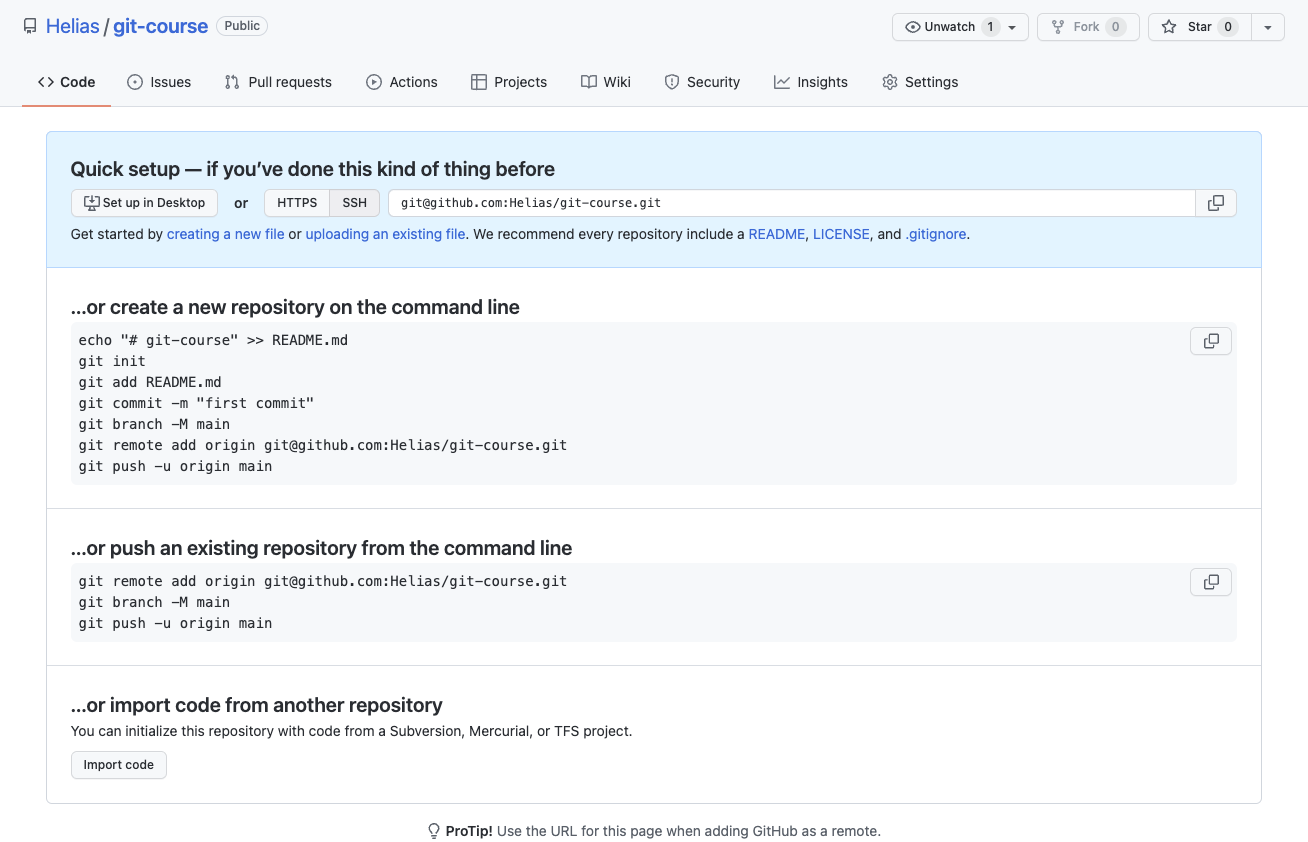Click the echo "# git-course" >> README.md line

[x=213, y=340]
